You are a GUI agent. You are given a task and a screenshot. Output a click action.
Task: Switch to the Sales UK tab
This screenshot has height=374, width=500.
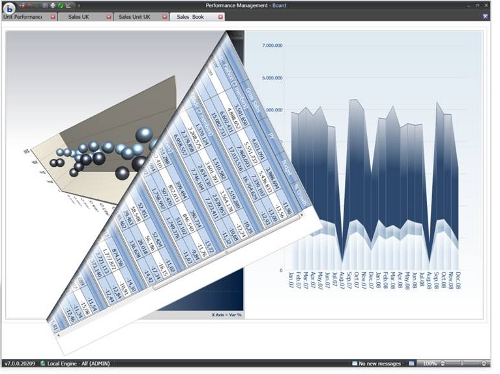(79, 17)
